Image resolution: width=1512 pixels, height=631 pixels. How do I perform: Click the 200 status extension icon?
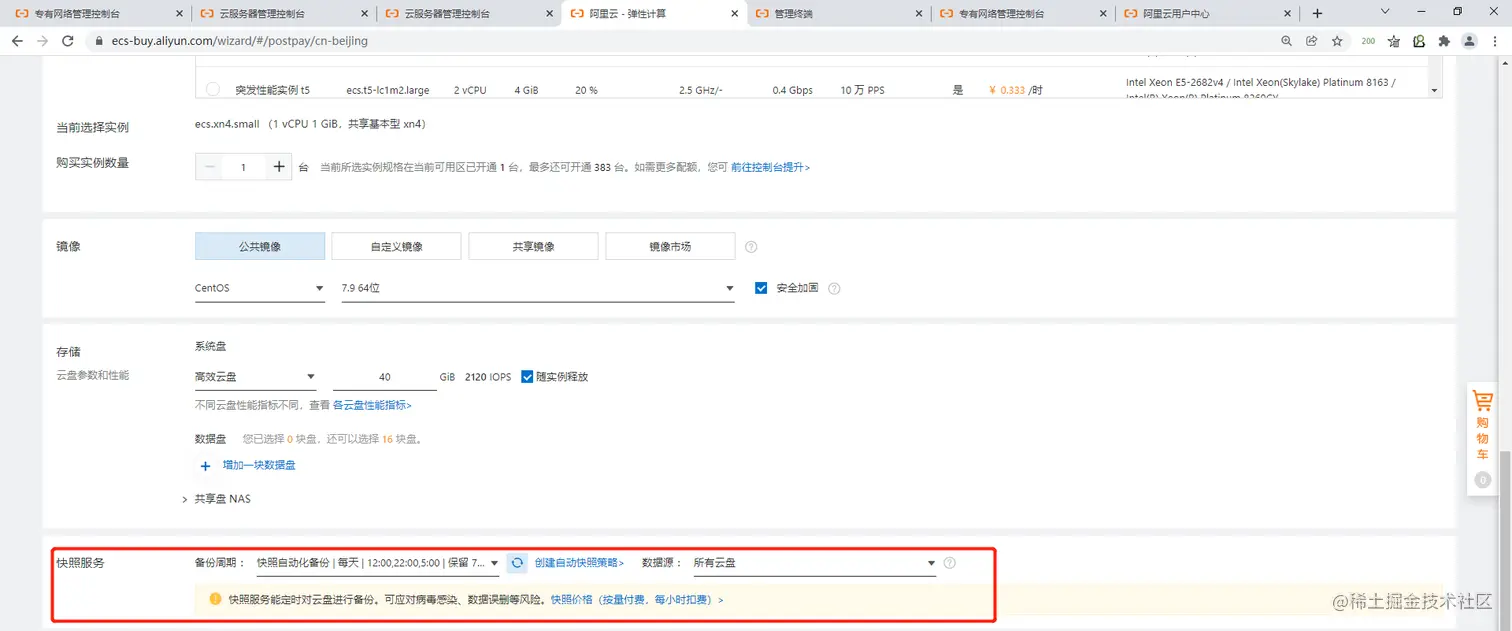[x=1368, y=41]
